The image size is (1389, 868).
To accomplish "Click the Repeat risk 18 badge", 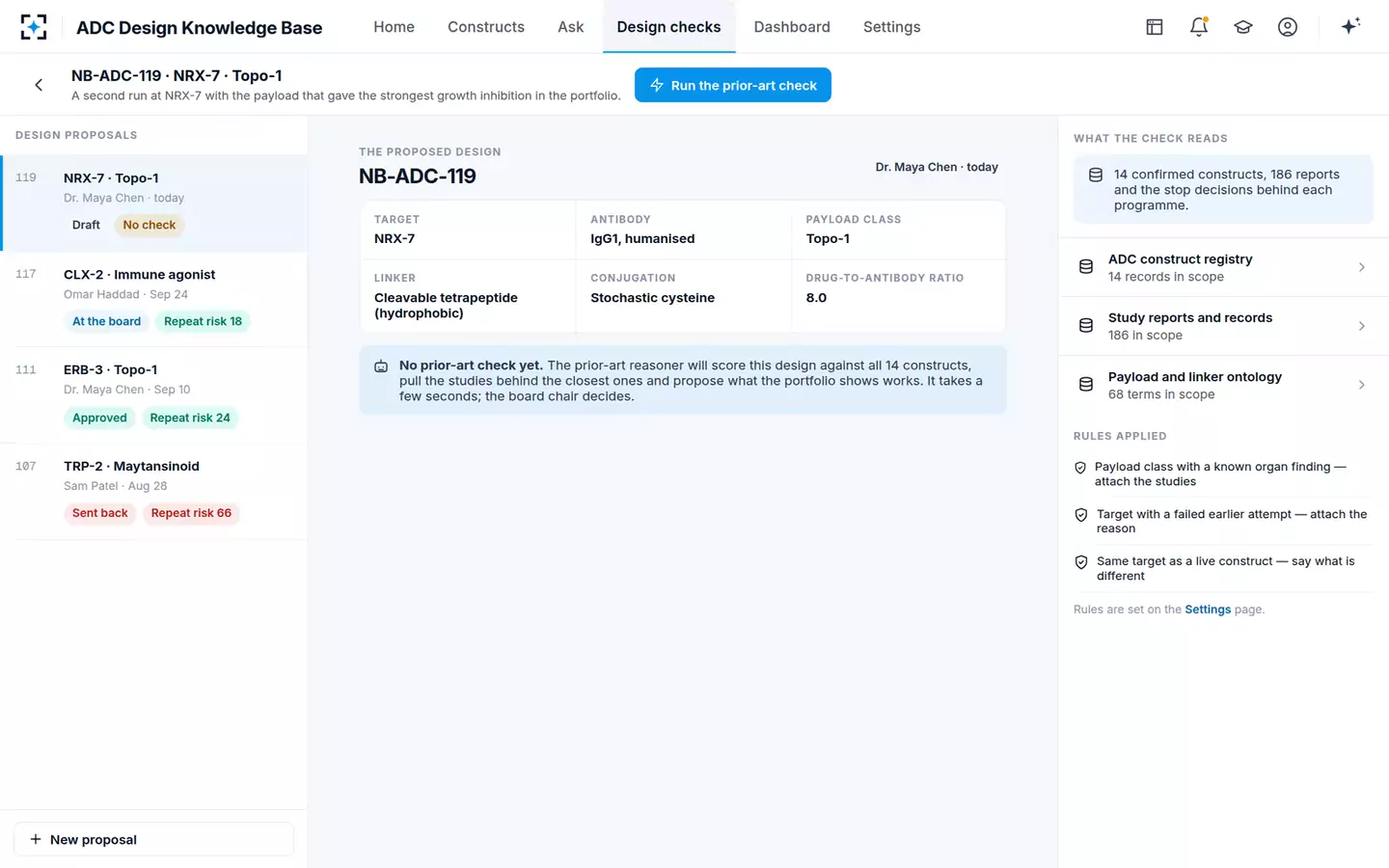I will 203,321.
